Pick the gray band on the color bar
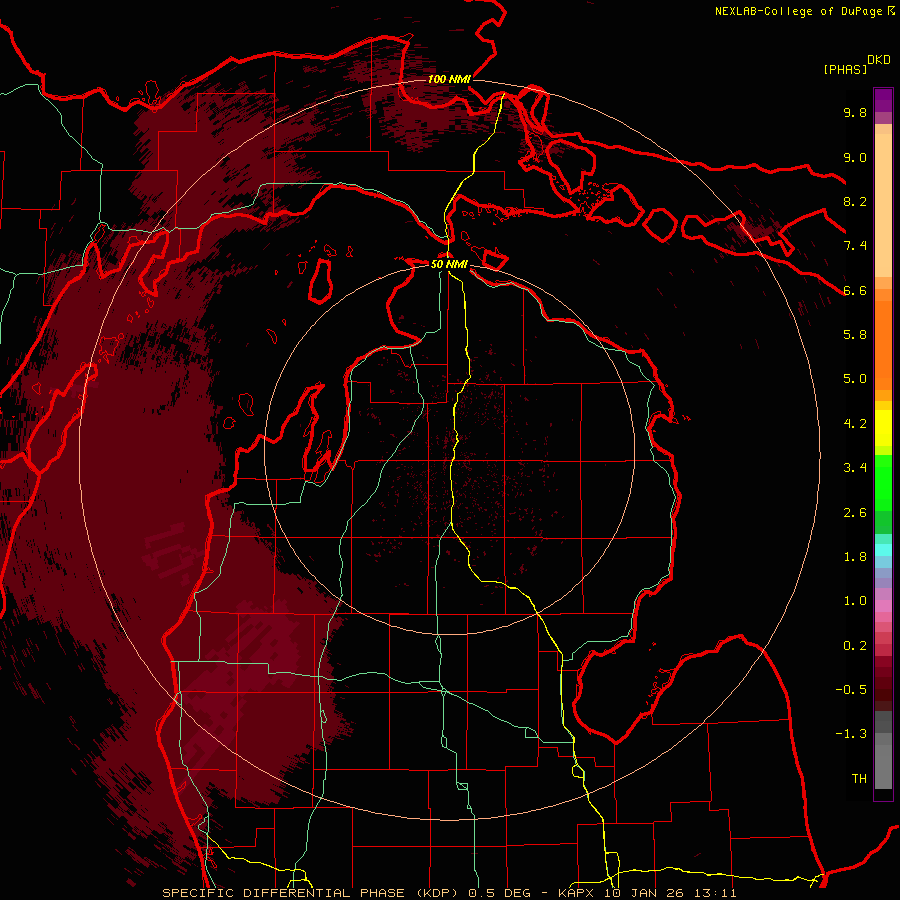 883,752
